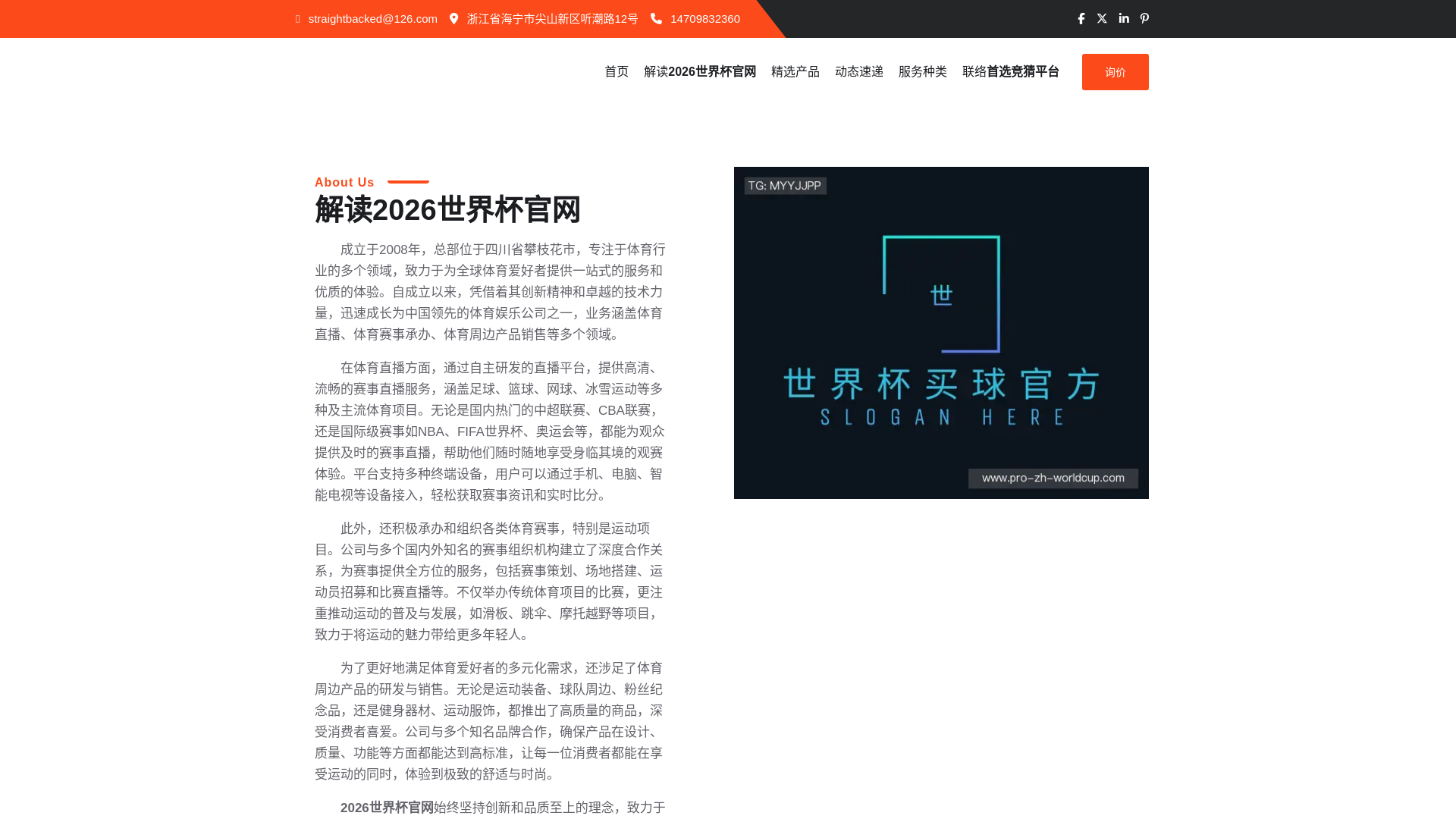Click the paragraph starting 为了更好地满足
1456x819 pixels.
click(x=491, y=721)
